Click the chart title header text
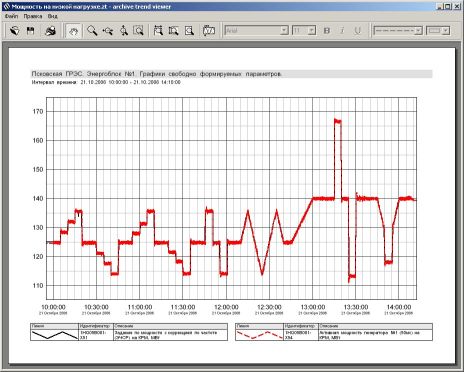 click(157, 74)
